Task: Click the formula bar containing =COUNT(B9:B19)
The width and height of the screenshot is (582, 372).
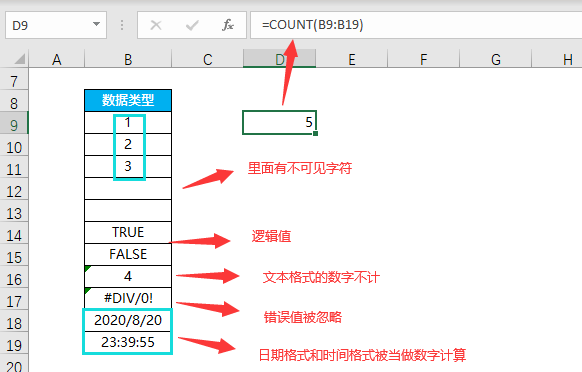Action: pyautogui.click(x=416, y=25)
